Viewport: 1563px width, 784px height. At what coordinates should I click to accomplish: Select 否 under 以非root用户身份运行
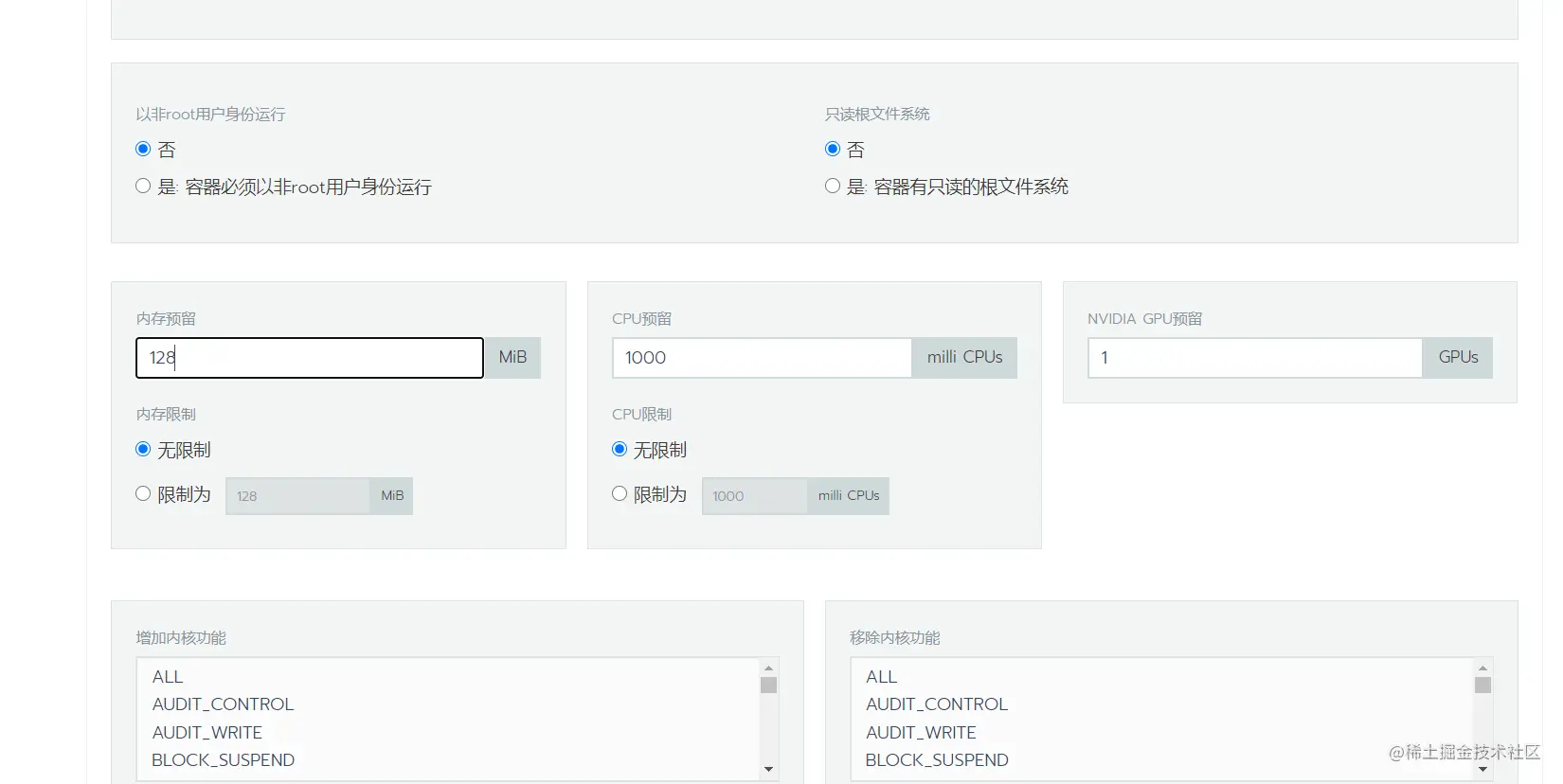[x=143, y=149]
